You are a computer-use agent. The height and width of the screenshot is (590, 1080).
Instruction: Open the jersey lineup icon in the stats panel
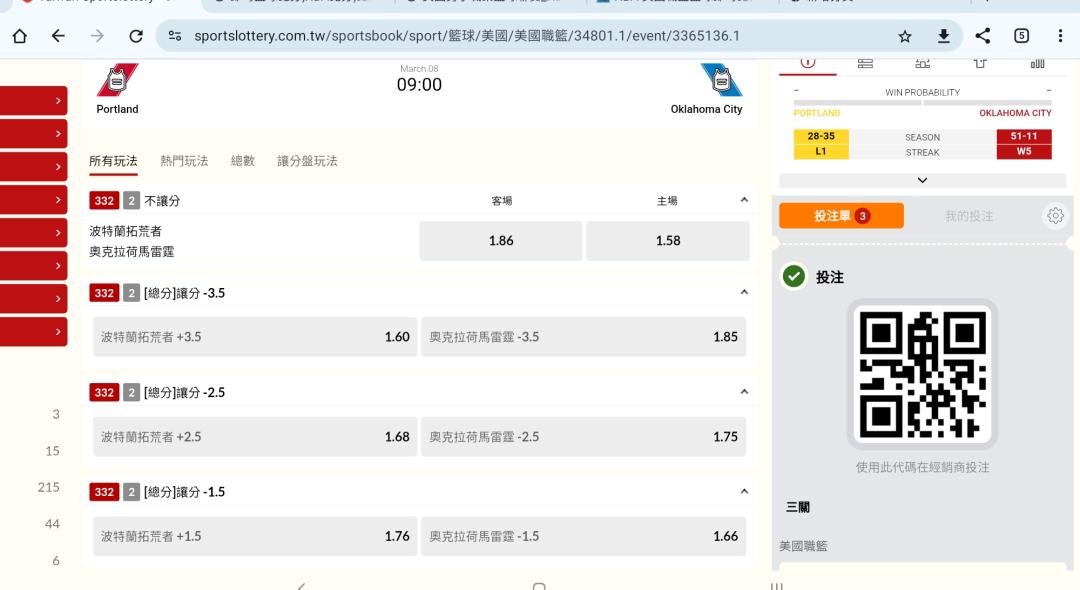(980, 63)
